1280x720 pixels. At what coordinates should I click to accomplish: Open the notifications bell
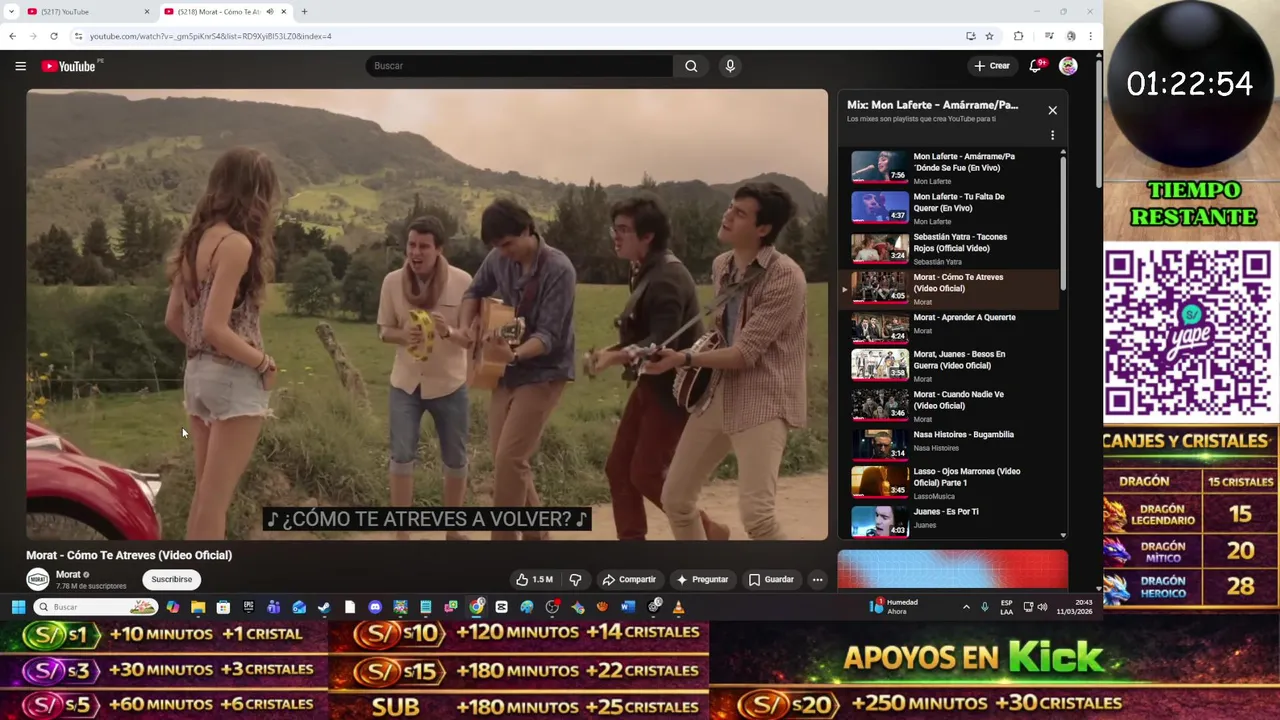[1036, 66]
